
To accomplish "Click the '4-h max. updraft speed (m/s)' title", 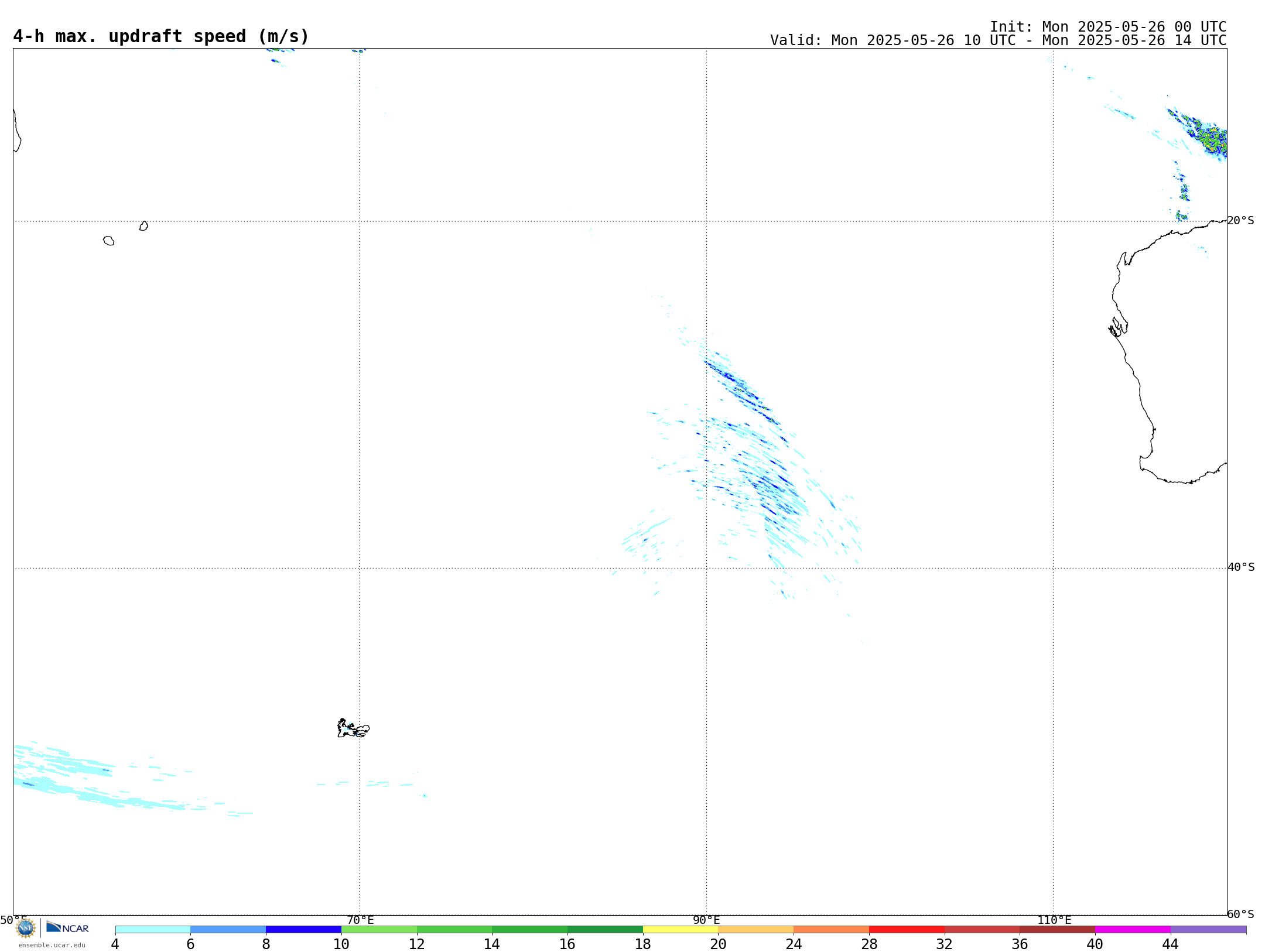I will coord(161,37).
